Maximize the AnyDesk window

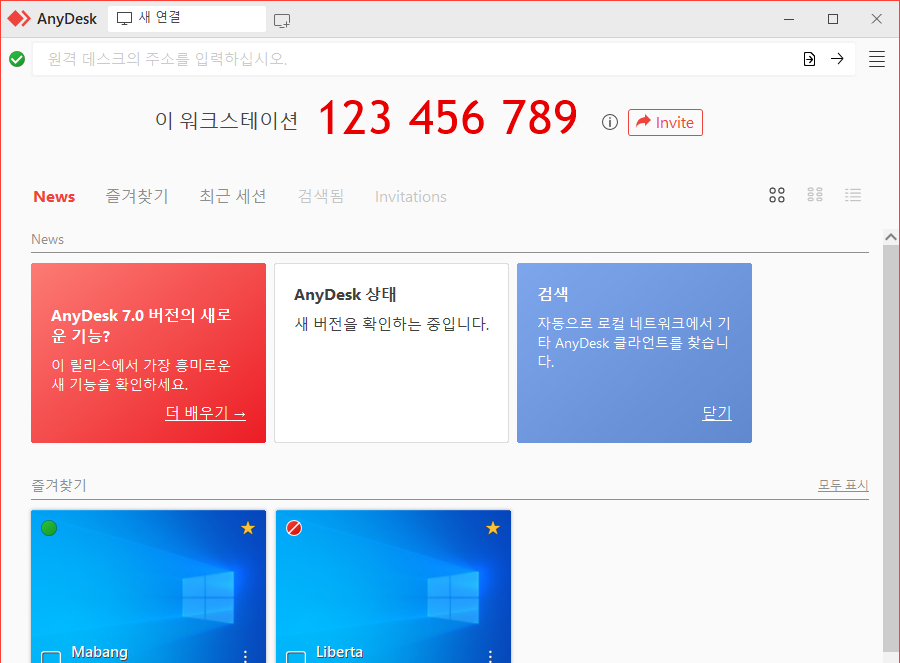pos(833,19)
